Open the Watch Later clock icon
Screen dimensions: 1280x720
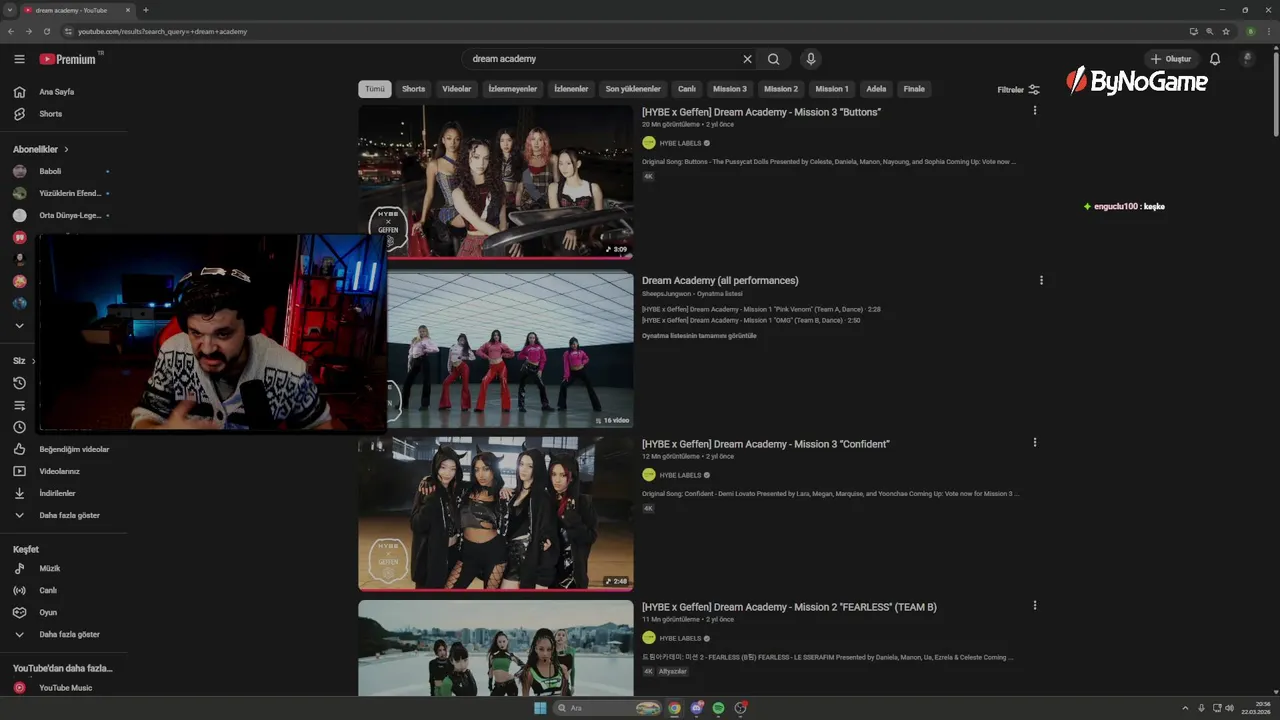tap(19, 427)
